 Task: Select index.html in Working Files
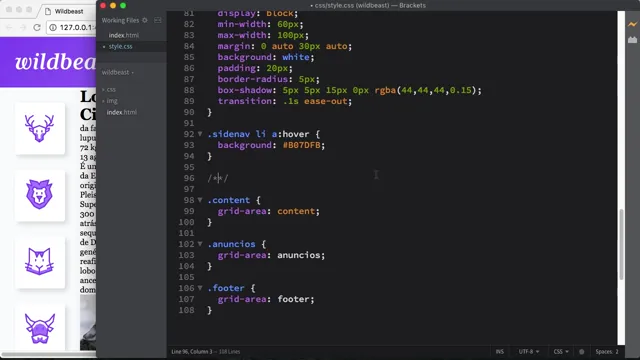(124, 35)
